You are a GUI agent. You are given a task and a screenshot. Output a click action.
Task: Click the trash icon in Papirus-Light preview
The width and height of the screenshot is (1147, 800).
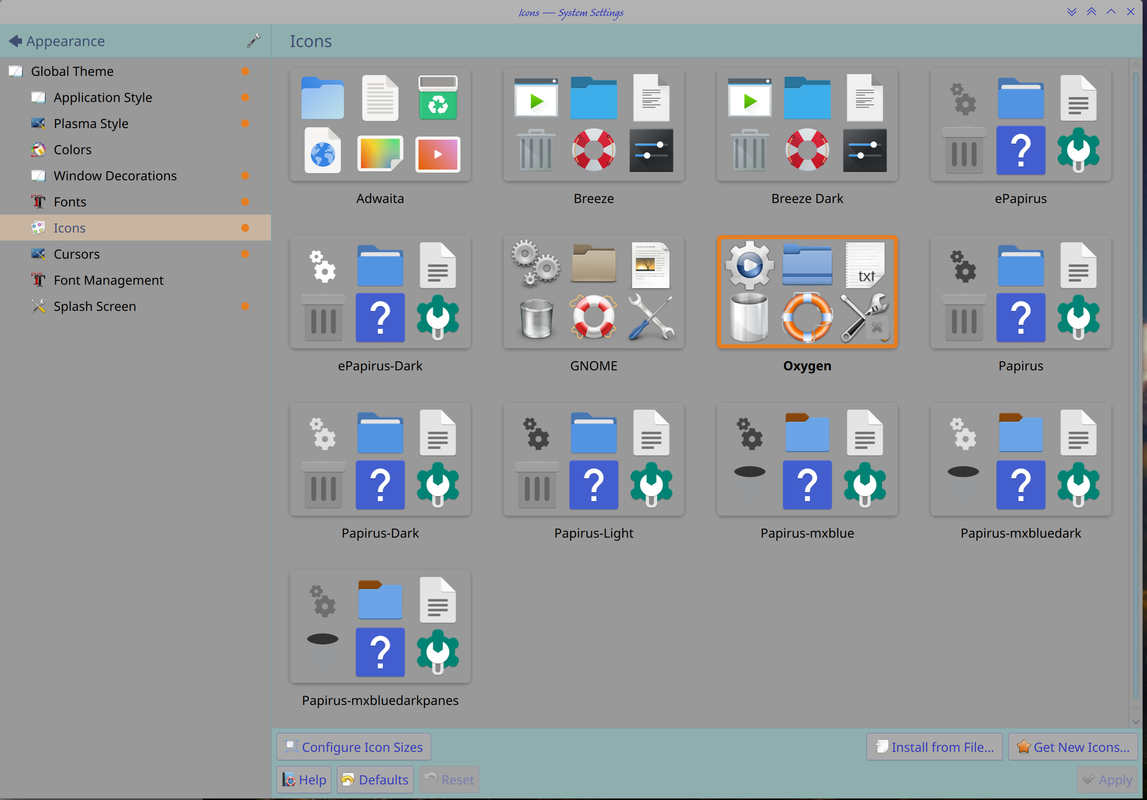(x=536, y=484)
